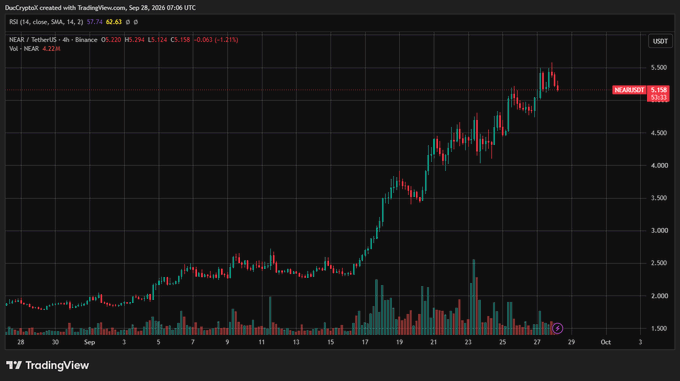
Task: Click the 2.000 price axis label
Action: (659, 296)
